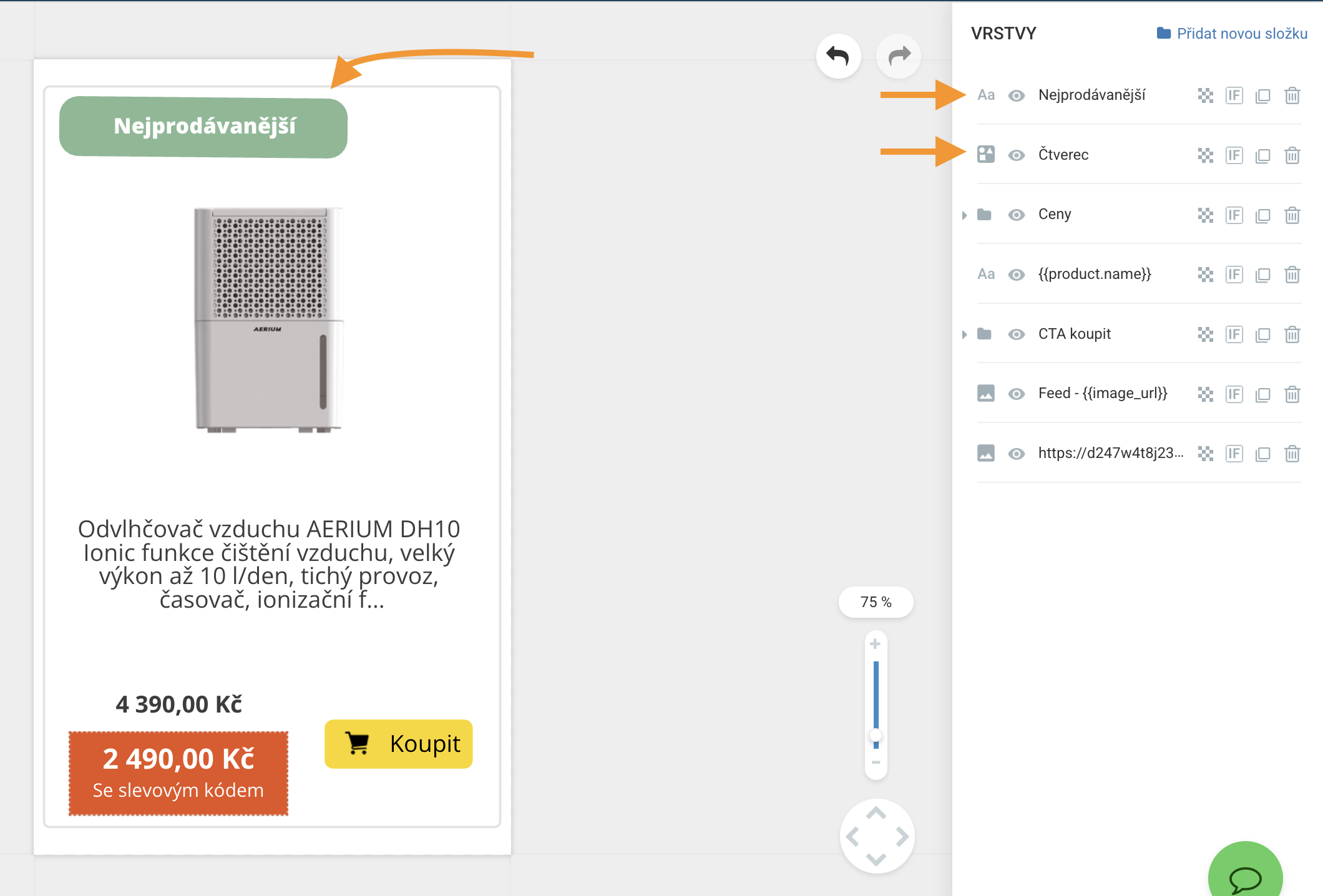Click the undo arrow button
This screenshot has height=896, width=1323.
[838, 57]
